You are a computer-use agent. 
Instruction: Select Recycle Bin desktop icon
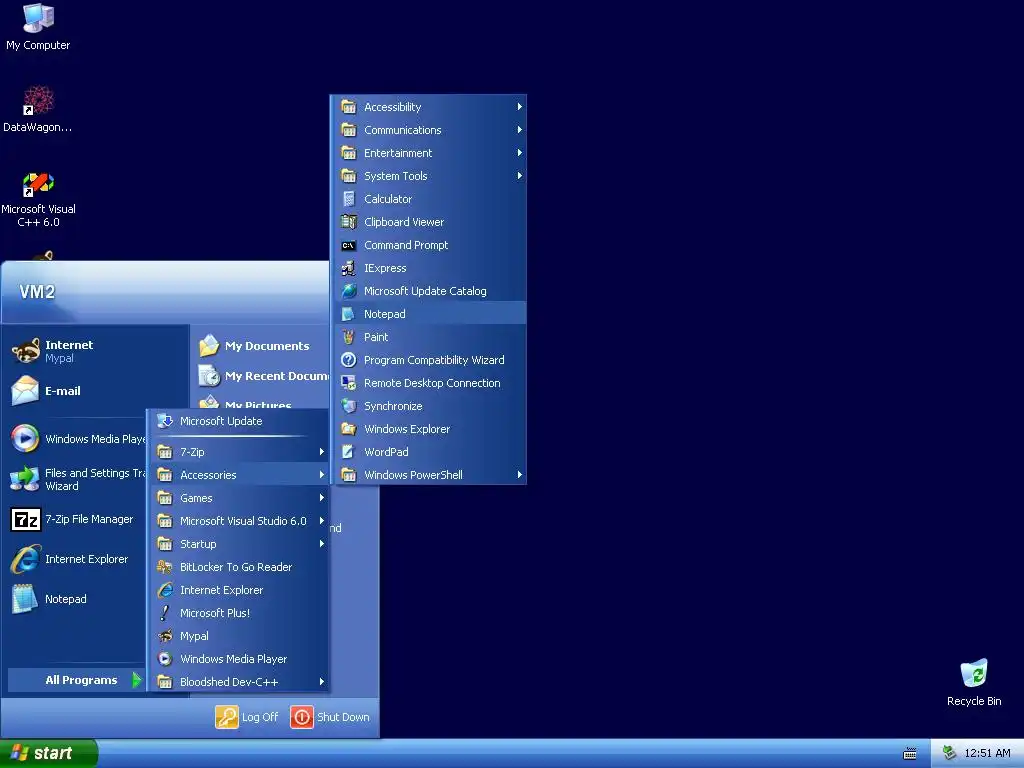point(974,683)
